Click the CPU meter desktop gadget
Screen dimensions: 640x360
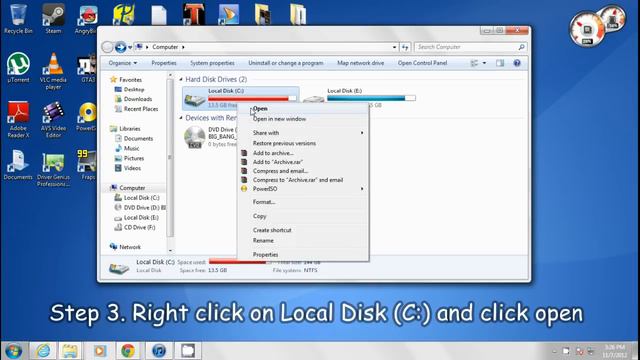[x=587, y=30]
